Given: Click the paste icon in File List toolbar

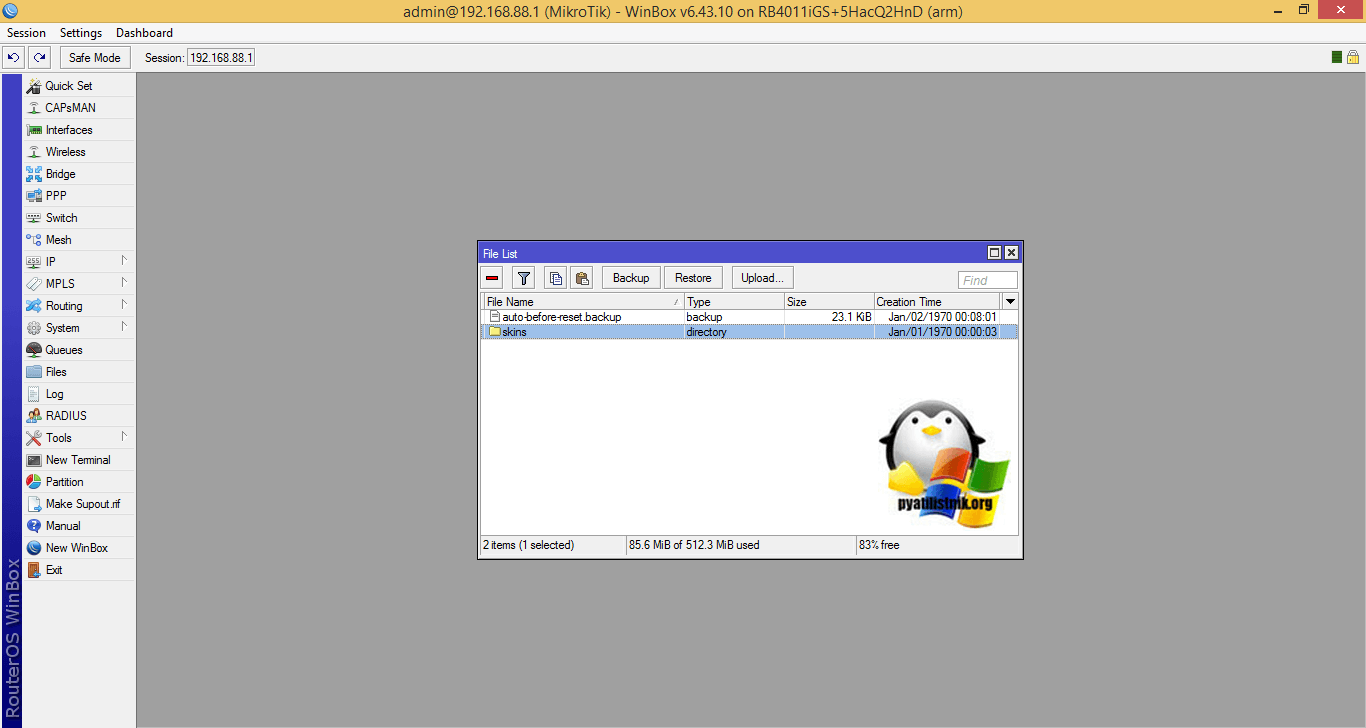Looking at the screenshot, I should [582, 278].
